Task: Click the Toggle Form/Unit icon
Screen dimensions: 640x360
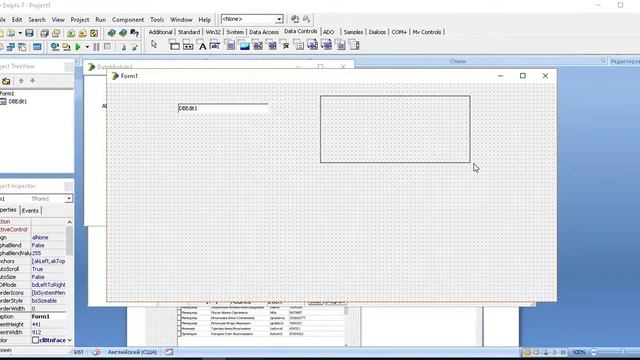Action: pyautogui.click(x=22, y=47)
